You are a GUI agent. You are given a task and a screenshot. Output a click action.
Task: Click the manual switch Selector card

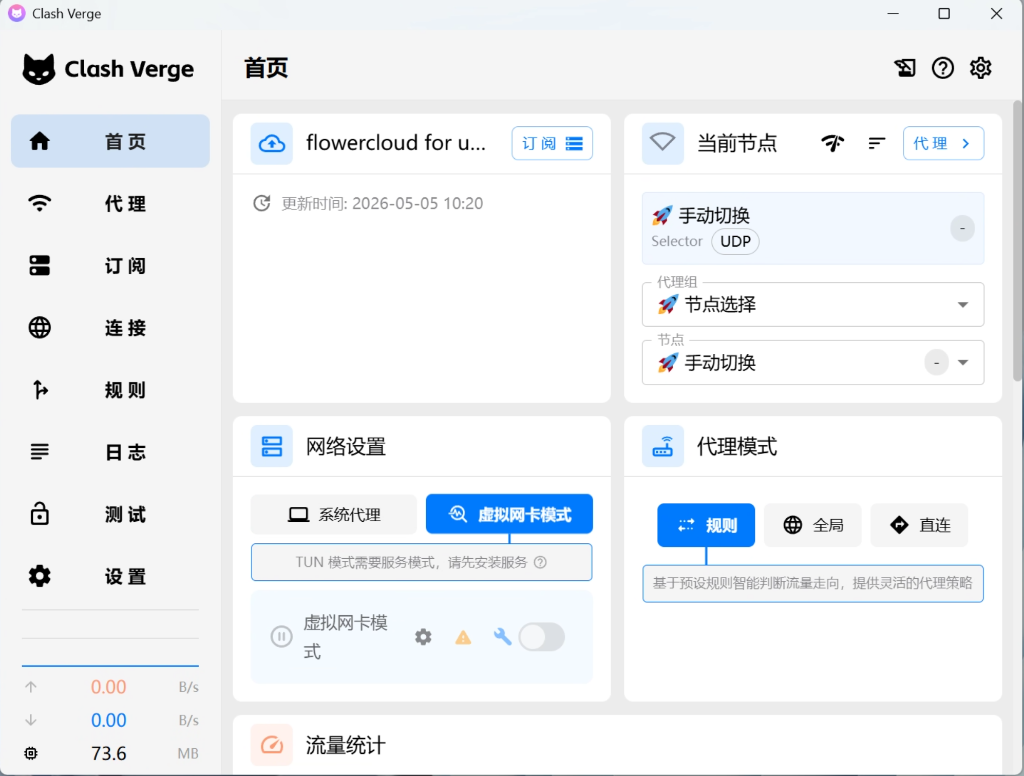812,229
